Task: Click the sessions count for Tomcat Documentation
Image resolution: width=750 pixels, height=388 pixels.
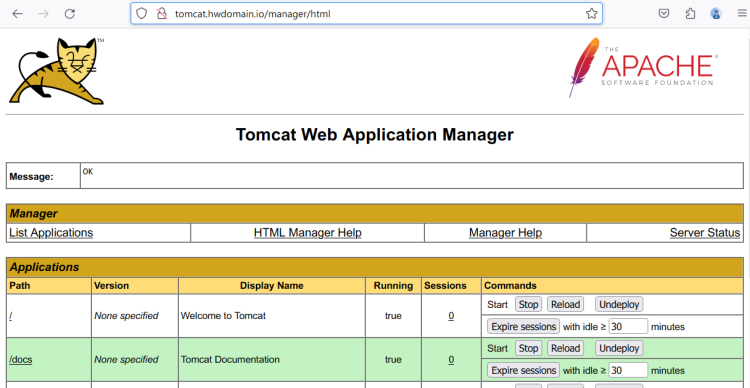Action: pos(451,359)
